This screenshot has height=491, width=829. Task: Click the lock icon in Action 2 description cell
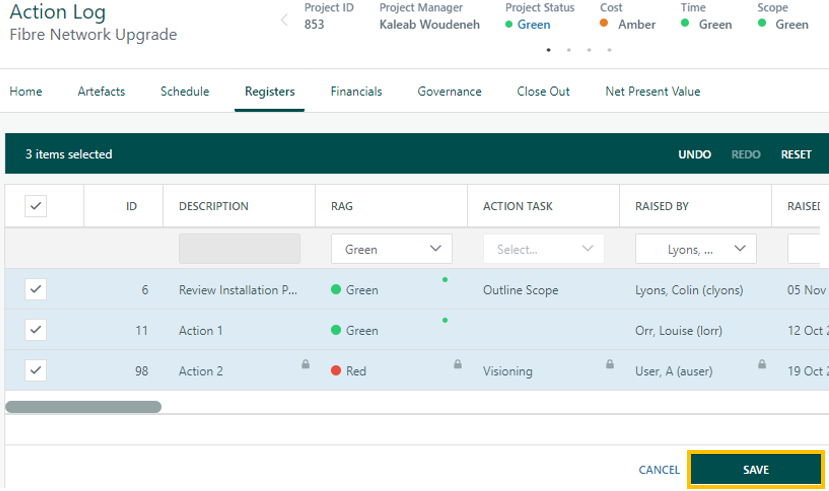(x=306, y=364)
